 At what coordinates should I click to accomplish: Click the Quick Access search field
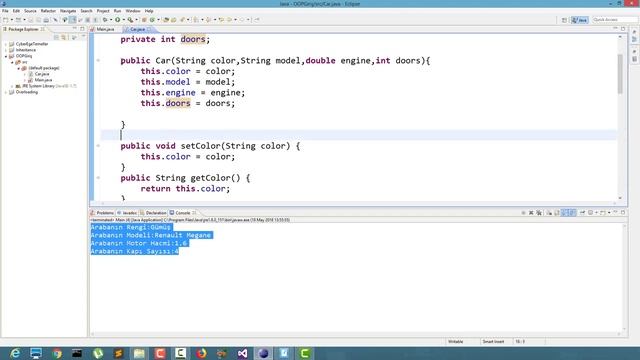pyautogui.click(x=614, y=20)
